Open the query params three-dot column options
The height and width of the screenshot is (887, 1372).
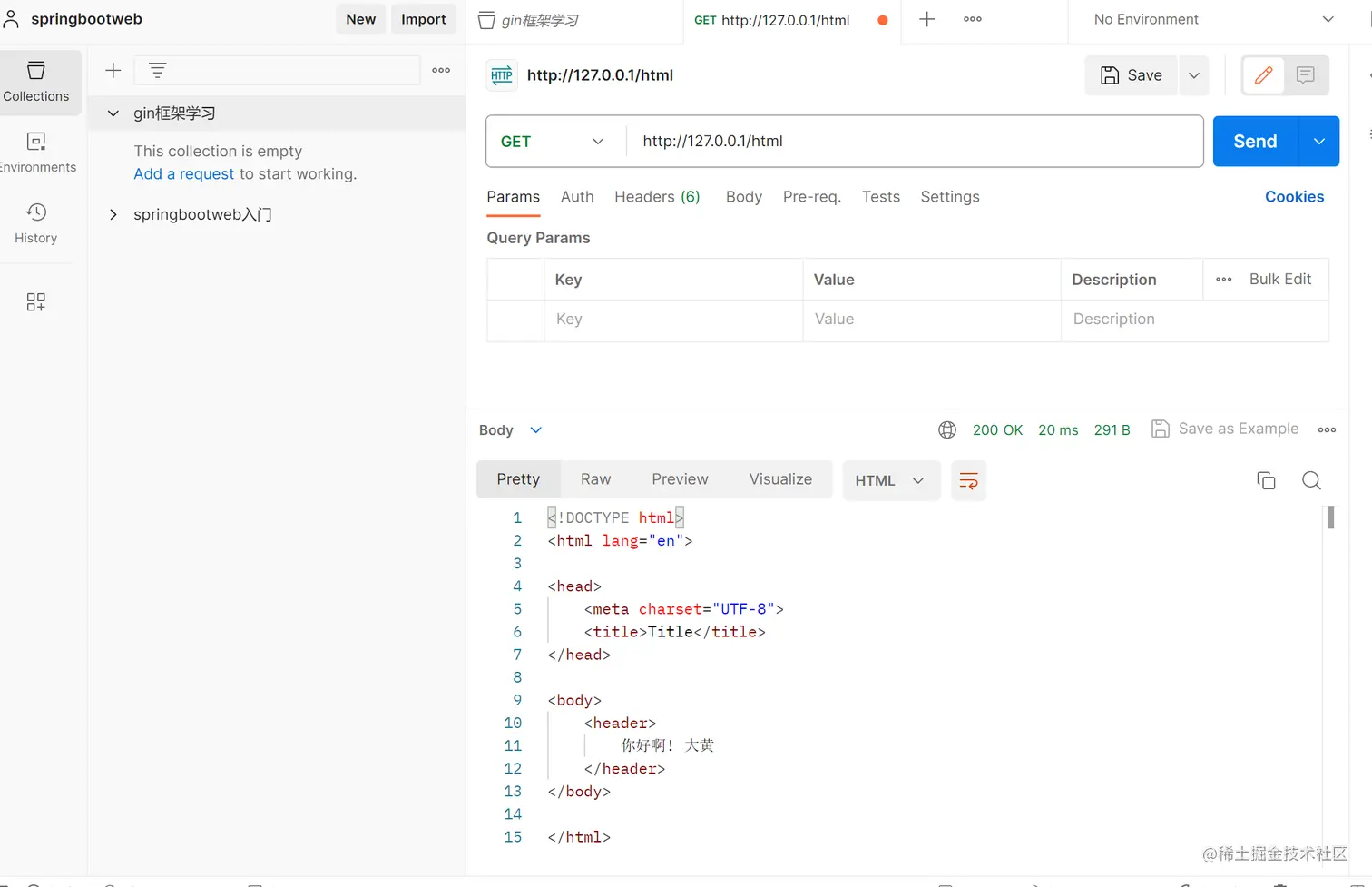pos(1223,280)
